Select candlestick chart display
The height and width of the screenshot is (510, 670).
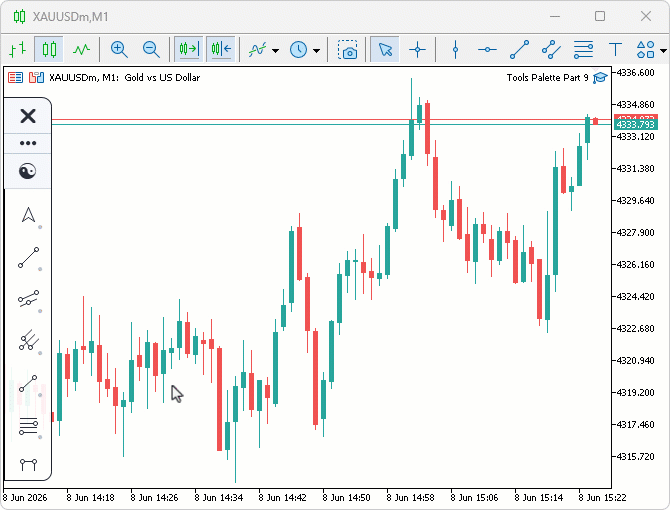point(49,50)
